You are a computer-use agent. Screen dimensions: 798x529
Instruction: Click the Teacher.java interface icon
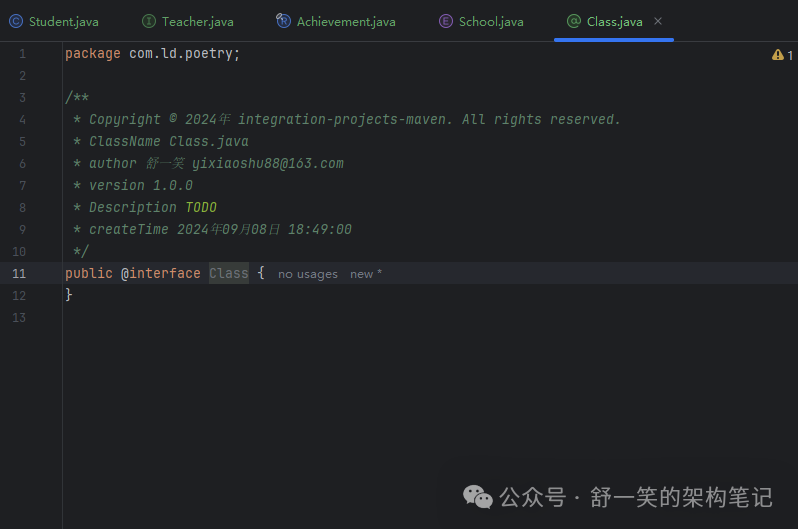149,21
